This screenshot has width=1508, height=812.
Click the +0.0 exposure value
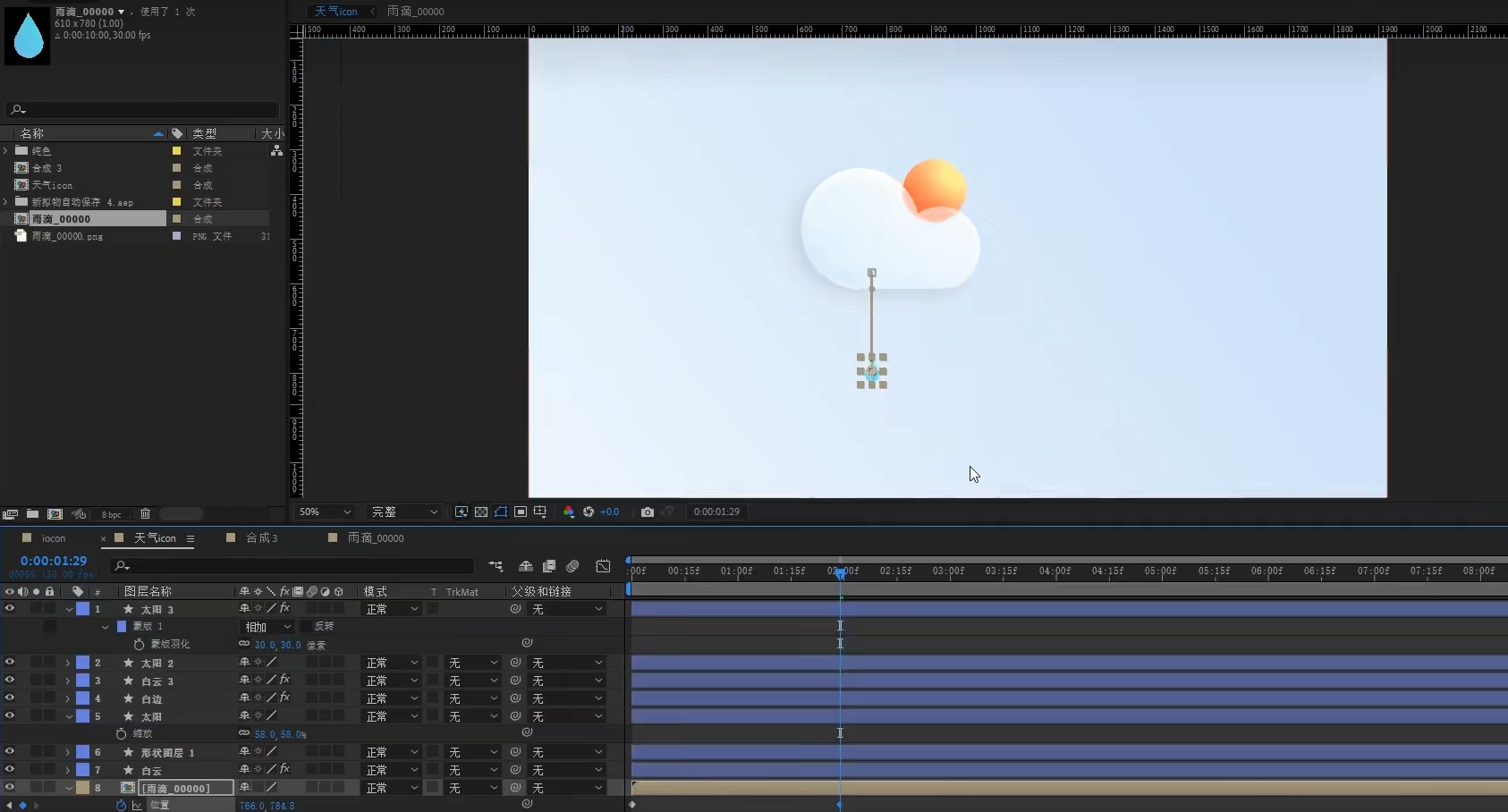coord(609,512)
